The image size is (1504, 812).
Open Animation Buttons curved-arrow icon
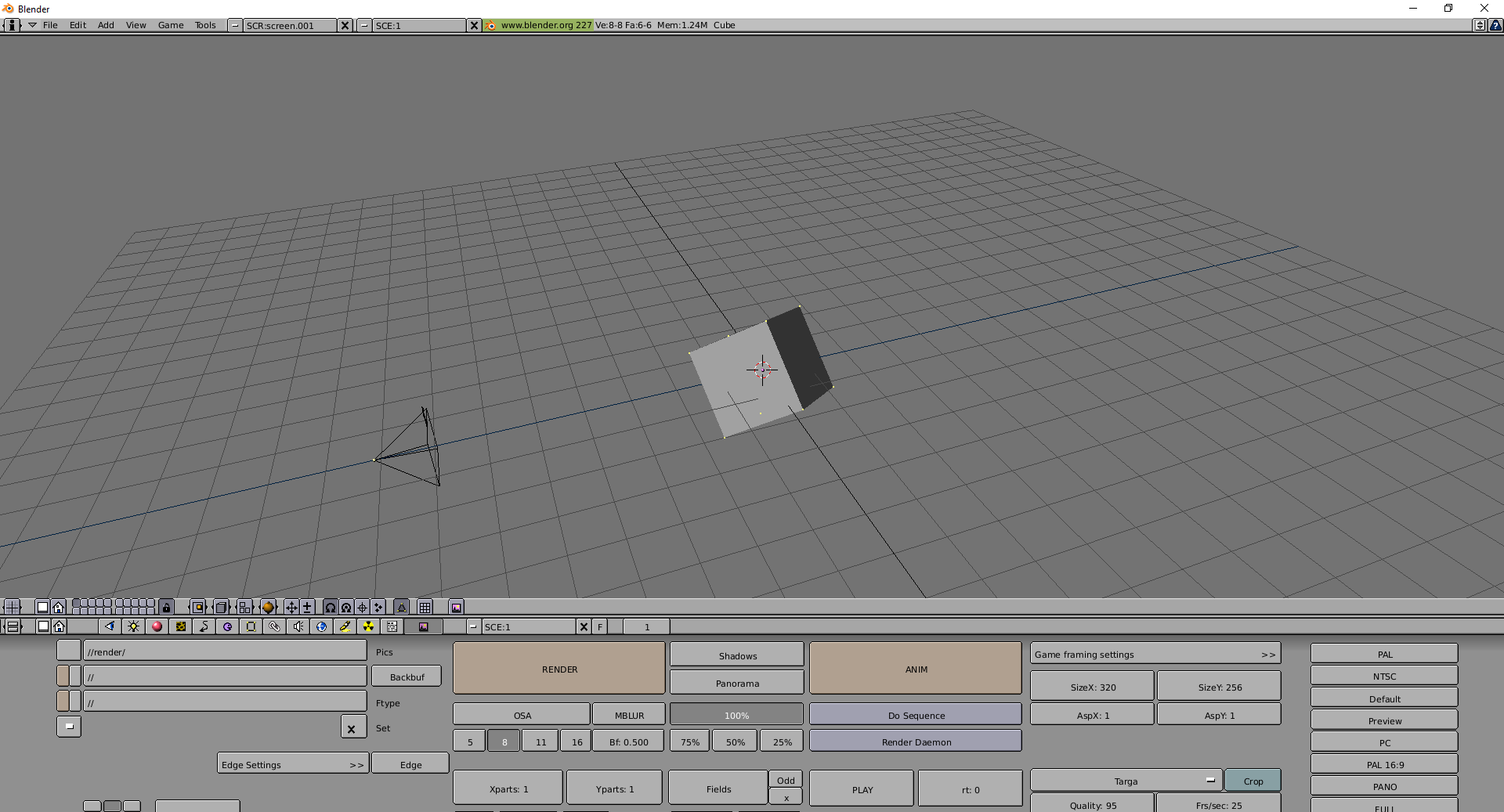pos(204,626)
